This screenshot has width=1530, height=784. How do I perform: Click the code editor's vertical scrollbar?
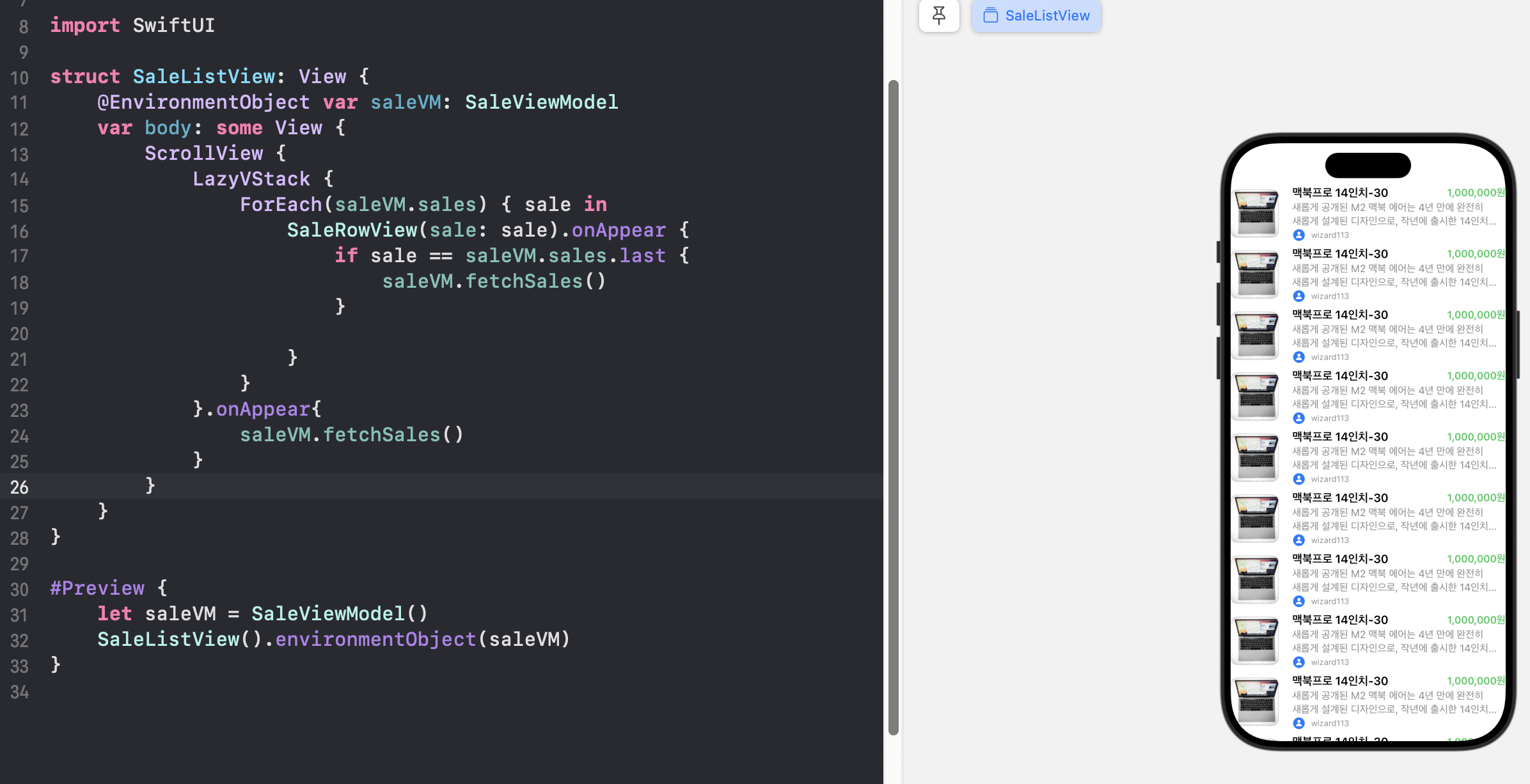coord(893,407)
